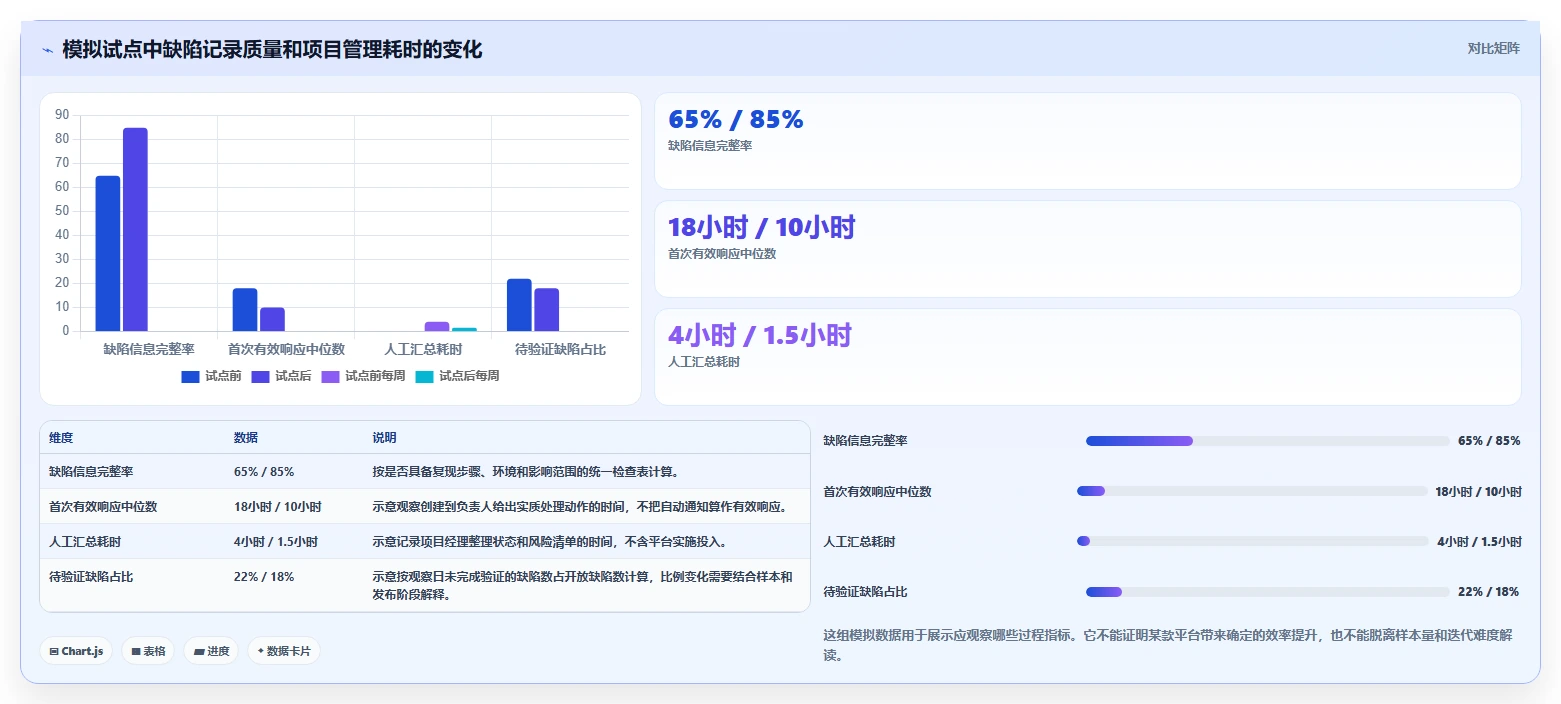Viewport: 1561px width, 704px height.
Task: Click the 说明 table column header
Action: click(x=384, y=438)
